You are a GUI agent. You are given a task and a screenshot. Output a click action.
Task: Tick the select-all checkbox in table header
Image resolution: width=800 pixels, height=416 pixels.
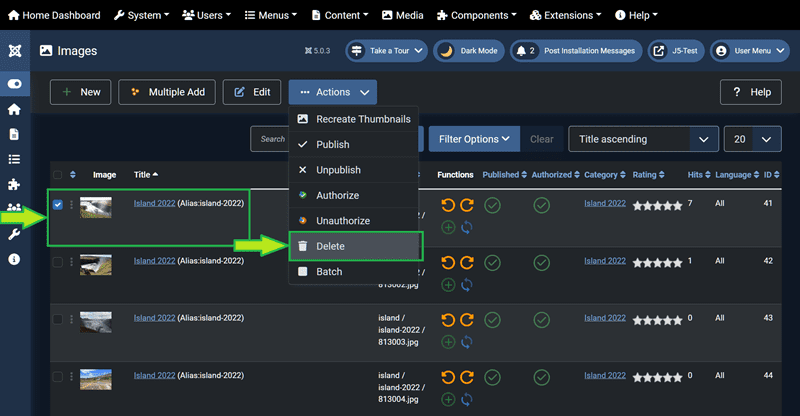[x=57, y=175]
